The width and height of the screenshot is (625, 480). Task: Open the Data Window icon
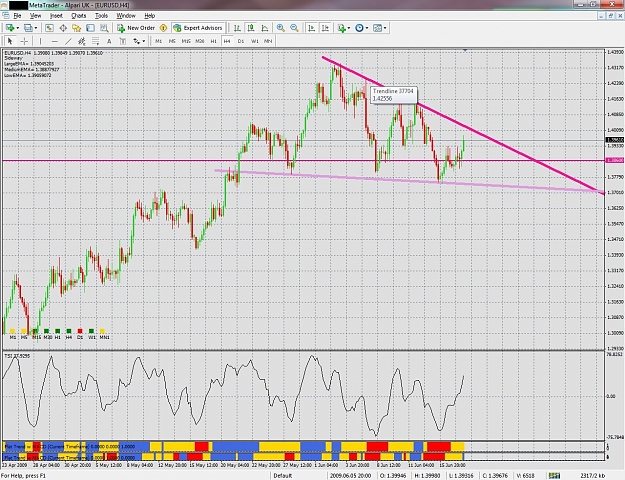63,28
